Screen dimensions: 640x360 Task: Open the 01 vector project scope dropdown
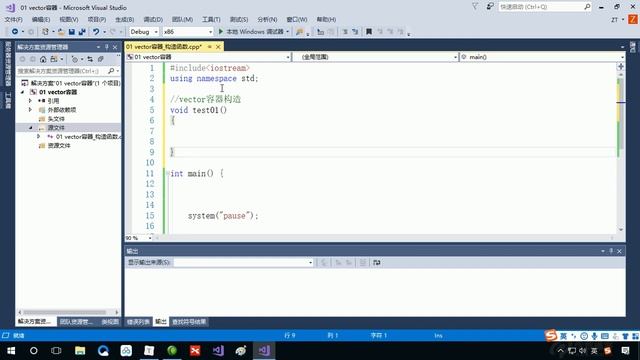pos(208,57)
